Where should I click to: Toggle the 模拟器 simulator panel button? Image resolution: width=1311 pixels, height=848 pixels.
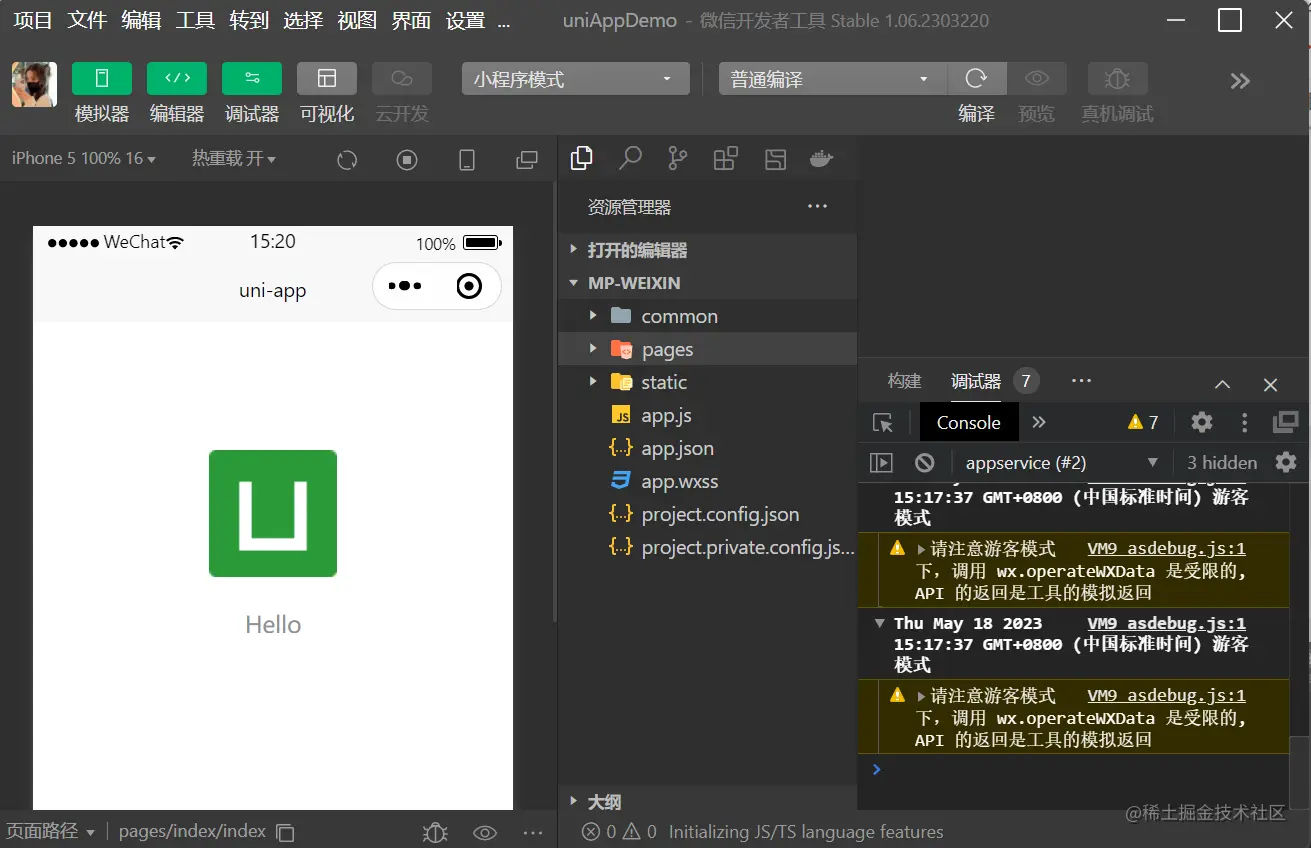coord(102,79)
